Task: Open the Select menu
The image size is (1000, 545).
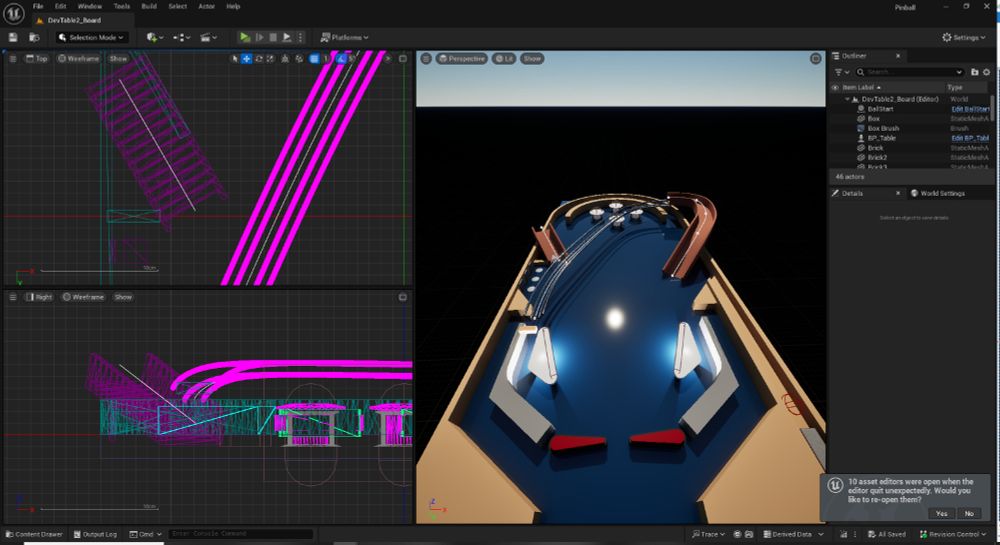Action: point(178,6)
